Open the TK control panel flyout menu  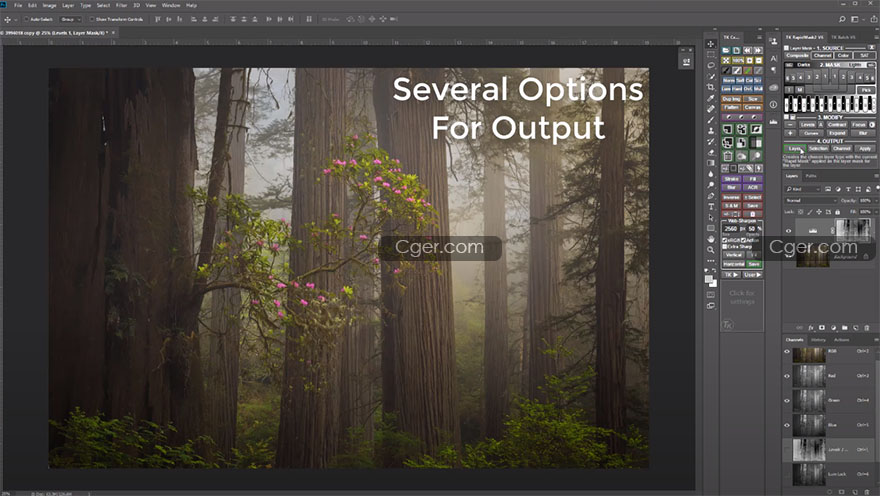click(x=759, y=37)
